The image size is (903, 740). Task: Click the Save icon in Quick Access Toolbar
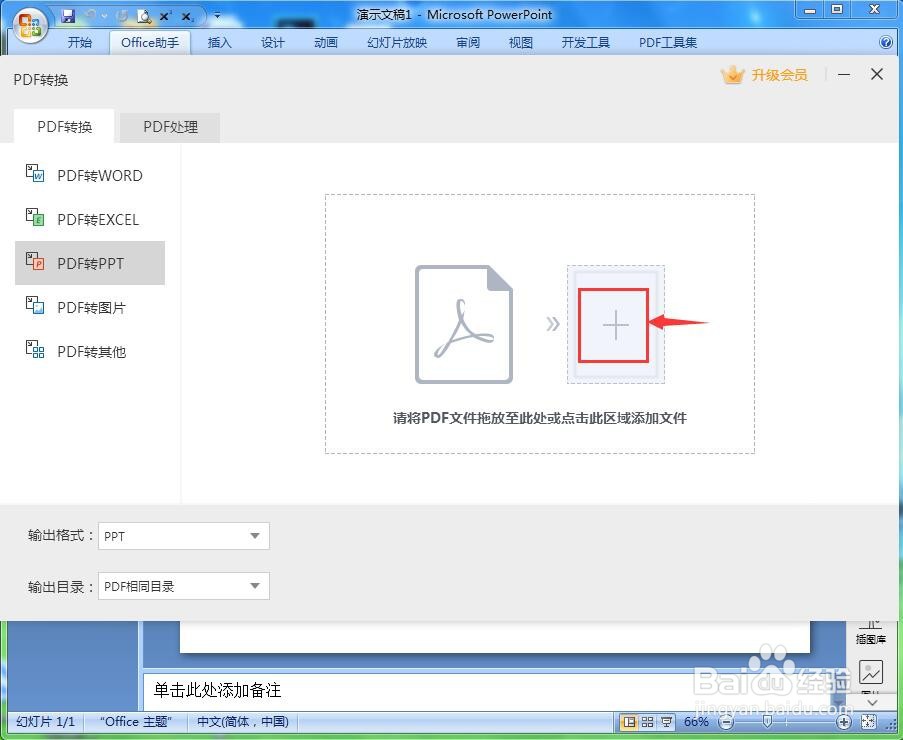[68, 14]
